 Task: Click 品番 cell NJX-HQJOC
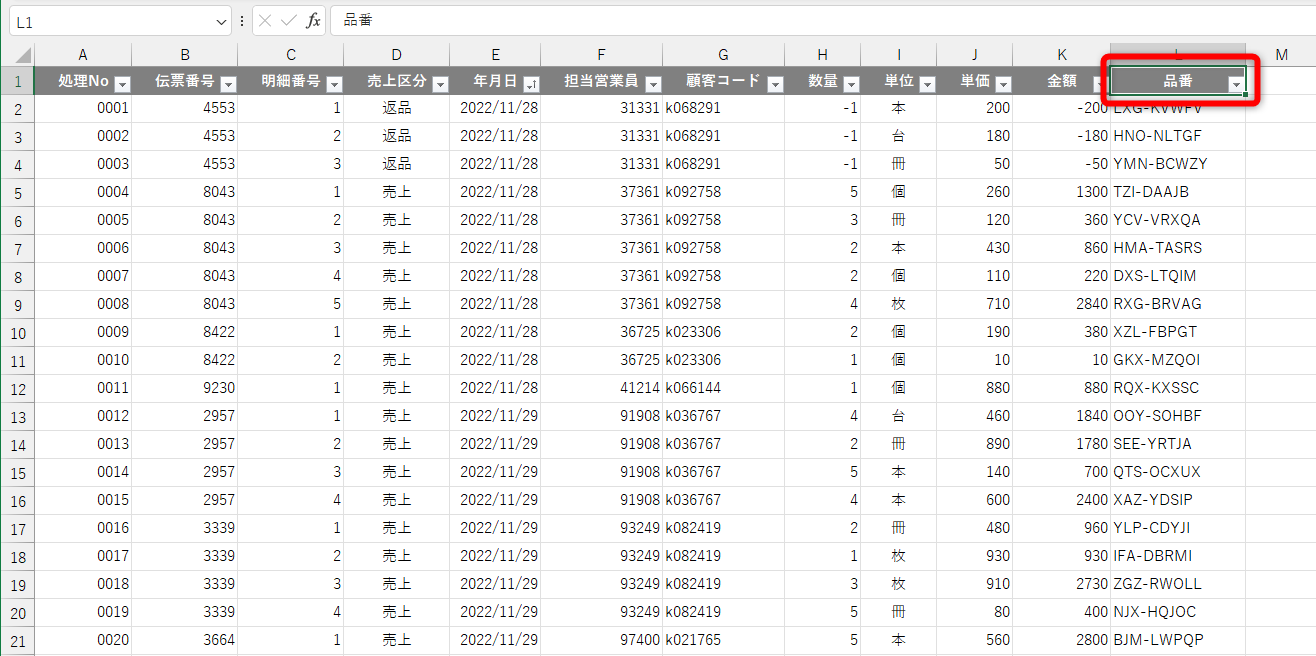[x=1178, y=612]
